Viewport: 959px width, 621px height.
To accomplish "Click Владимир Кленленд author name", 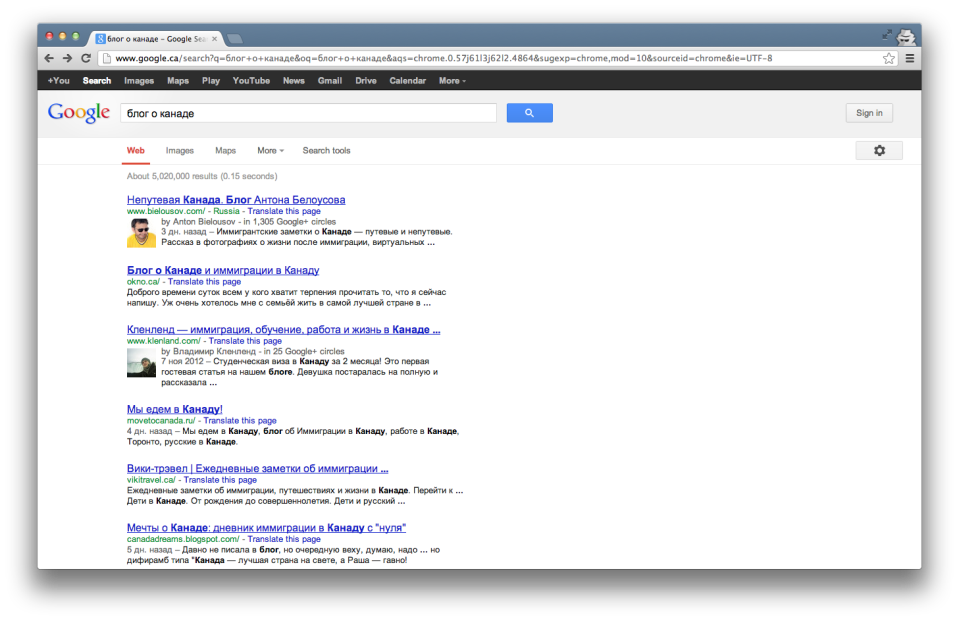I will point(214,351).
